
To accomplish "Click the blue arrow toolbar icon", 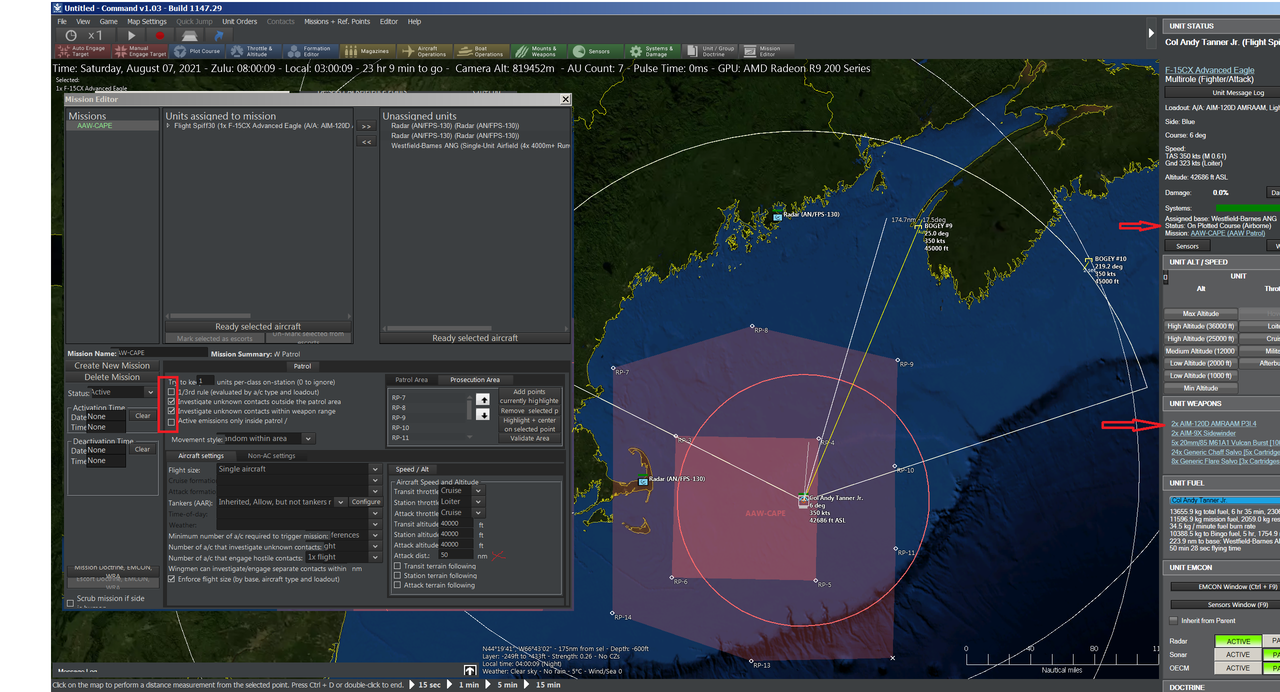I will tap(217, 35).
